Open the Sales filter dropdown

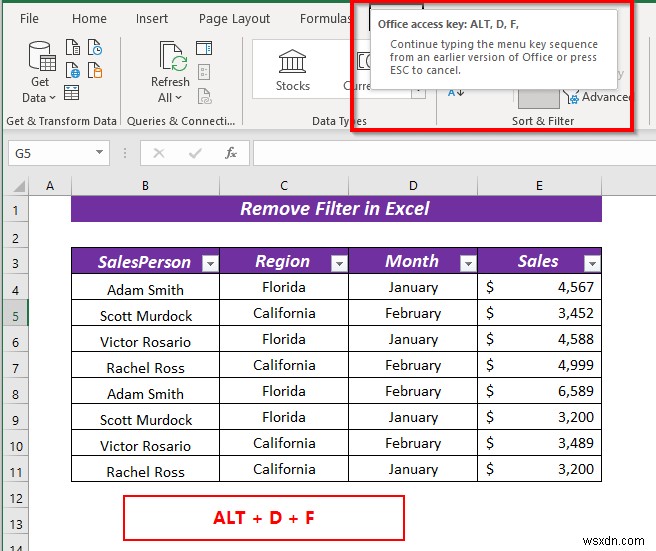(592, 264)
